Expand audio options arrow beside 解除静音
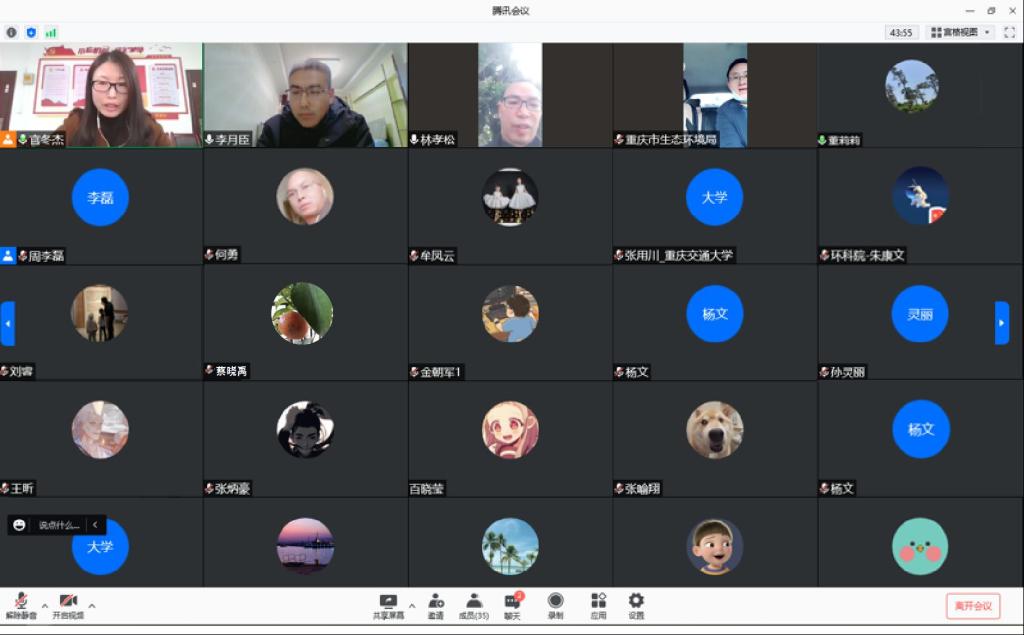Viewport: 1024px width, 635px height. (x=44, y=605)
